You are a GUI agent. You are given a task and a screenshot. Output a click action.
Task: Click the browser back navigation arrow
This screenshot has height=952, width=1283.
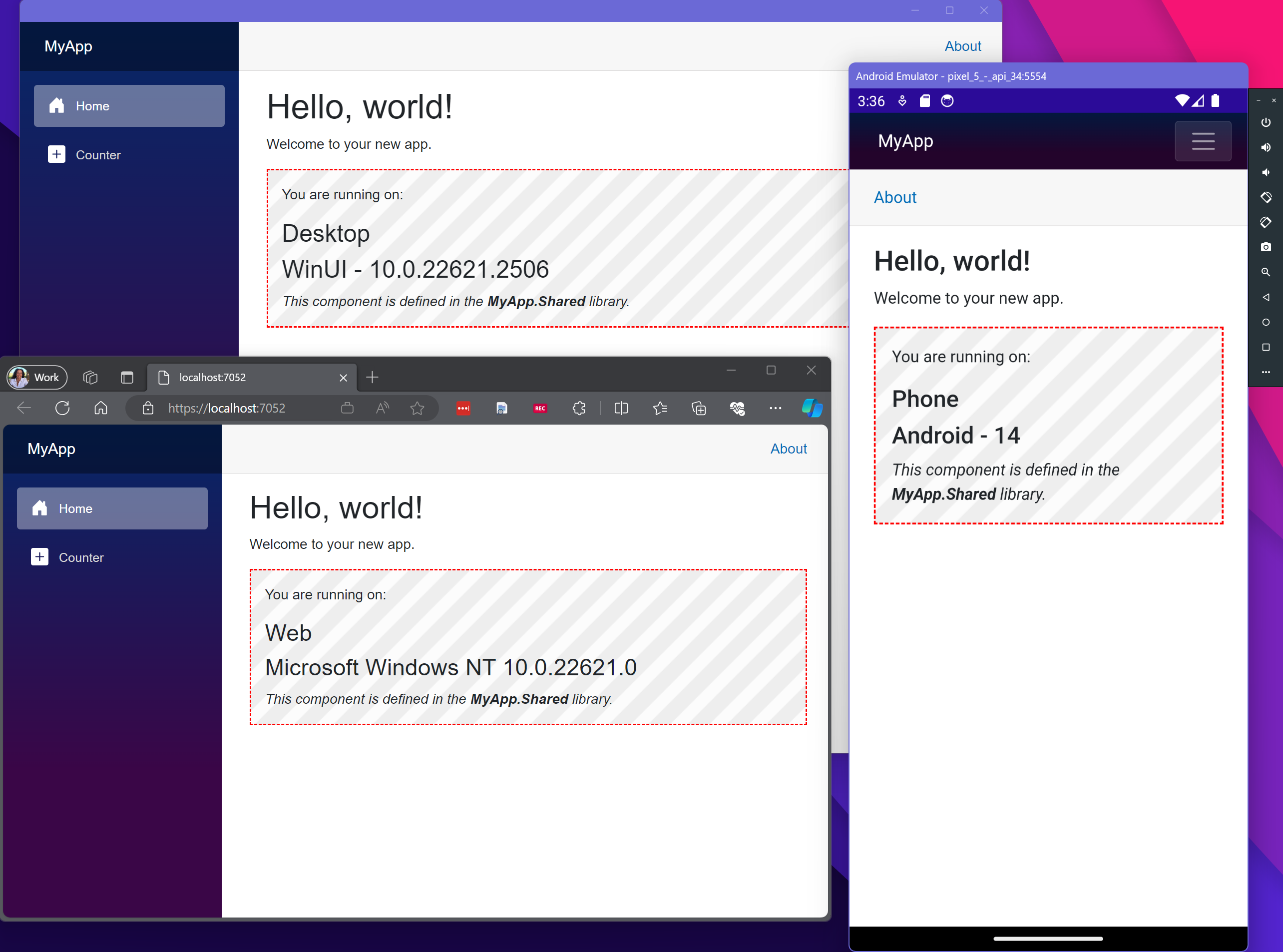click(x=23, y=408)
